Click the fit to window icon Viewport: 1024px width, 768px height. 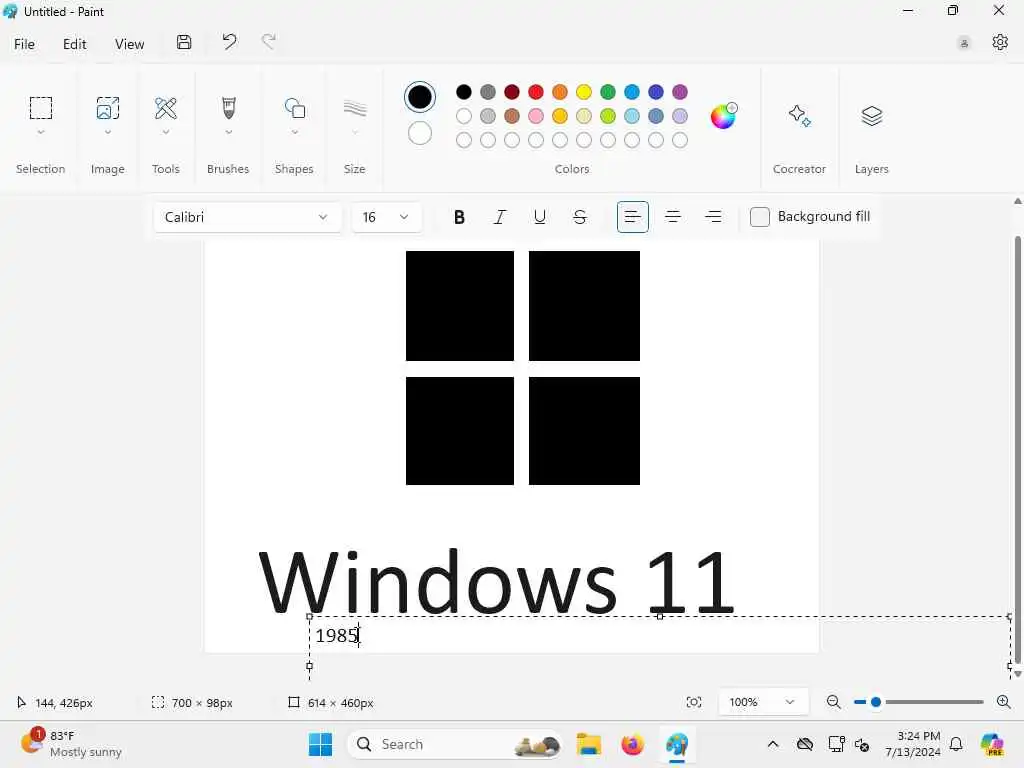click(694, 702)
